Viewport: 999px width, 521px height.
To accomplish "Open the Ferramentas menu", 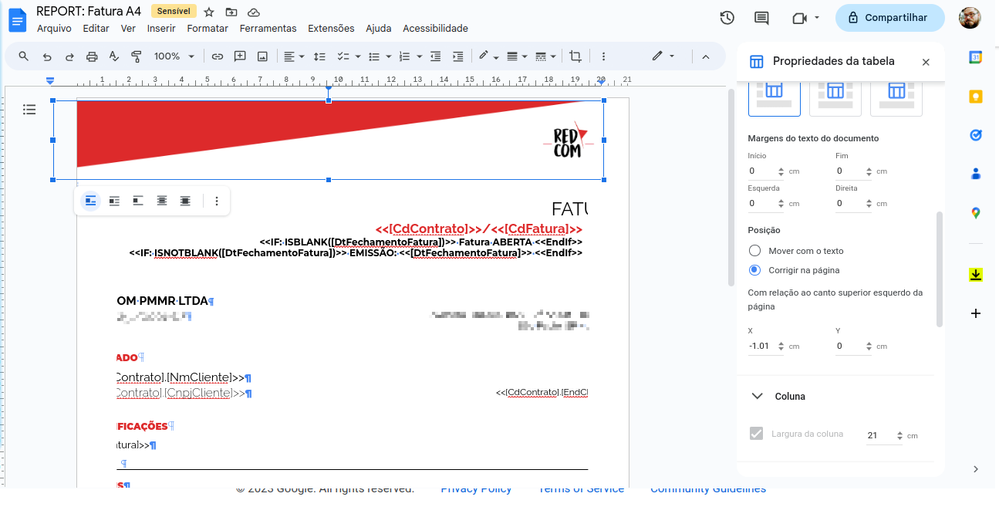I will (268, 29).
